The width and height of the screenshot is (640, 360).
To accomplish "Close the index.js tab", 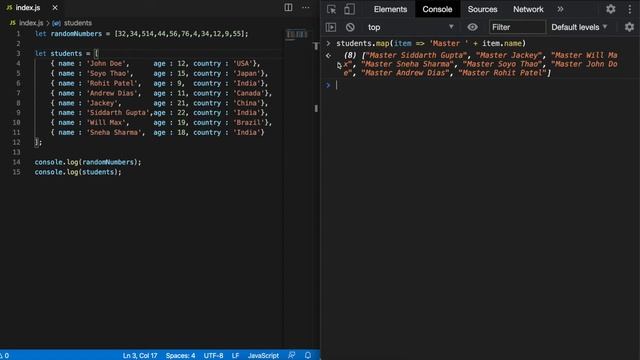I will [55, 7].
